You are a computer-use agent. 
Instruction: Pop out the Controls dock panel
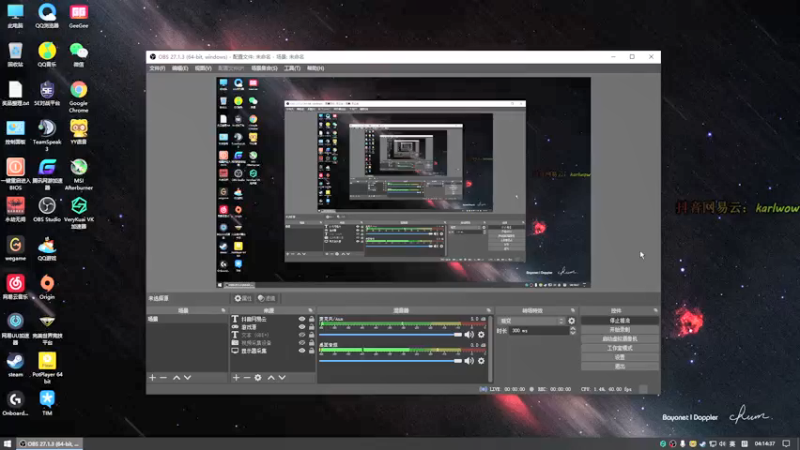click(x=656, y=310)
